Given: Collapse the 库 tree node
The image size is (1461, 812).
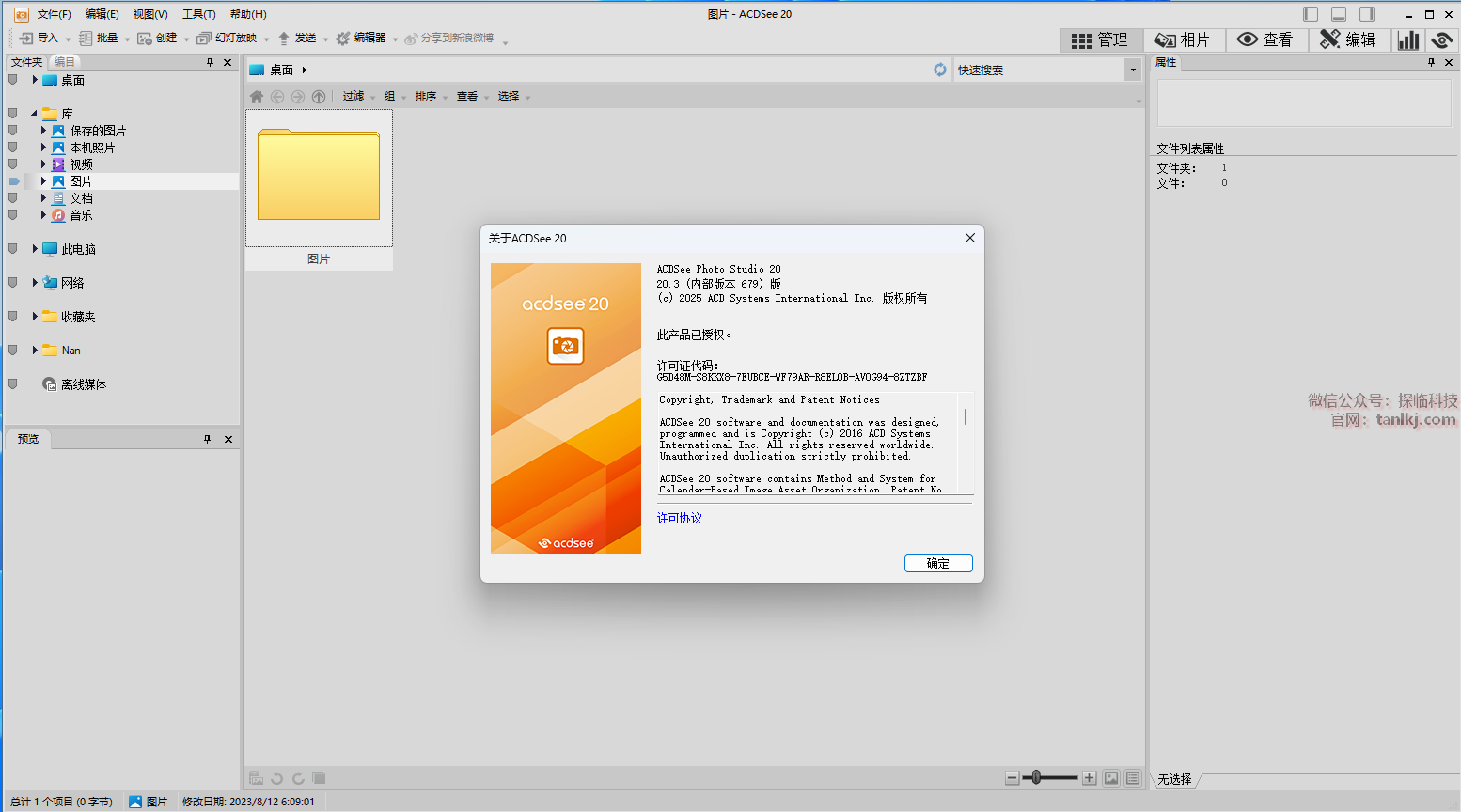Looking at the screenshot, I should click(x=35, y=114).
